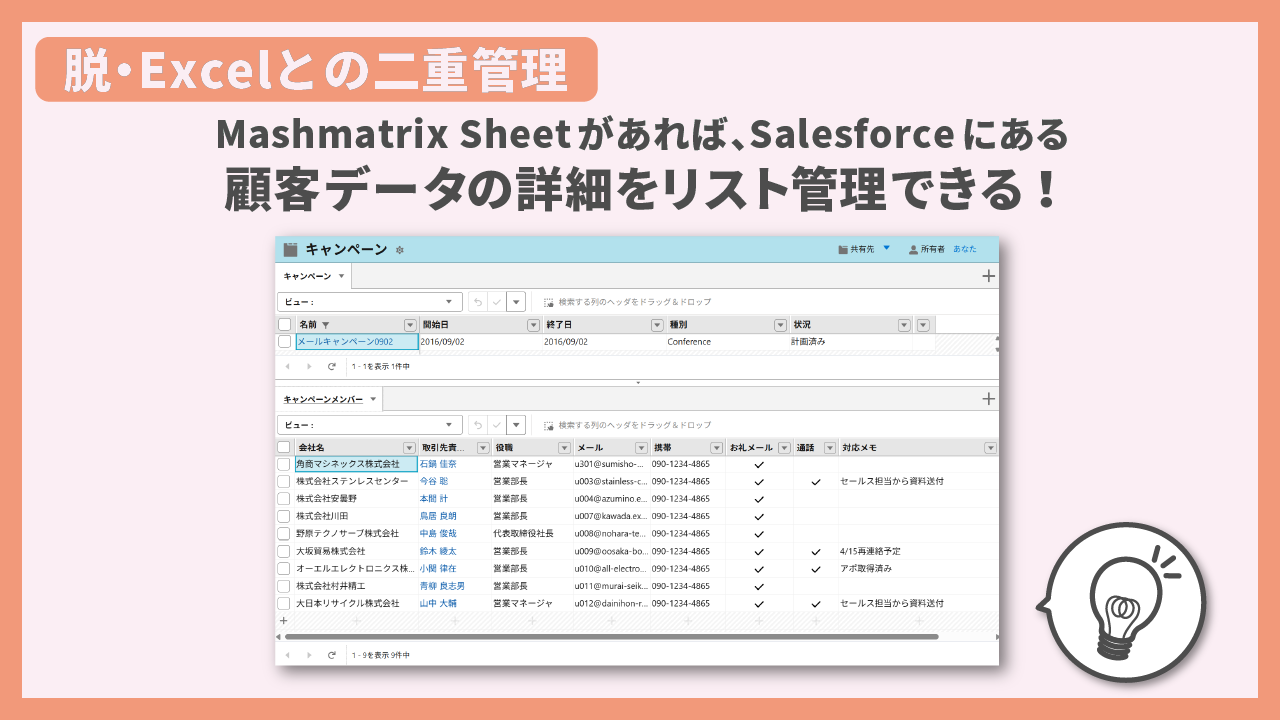Click filter icon on 名前 column header
The height and width of the screenshot is (720, 1280).
tap(326, 325)
